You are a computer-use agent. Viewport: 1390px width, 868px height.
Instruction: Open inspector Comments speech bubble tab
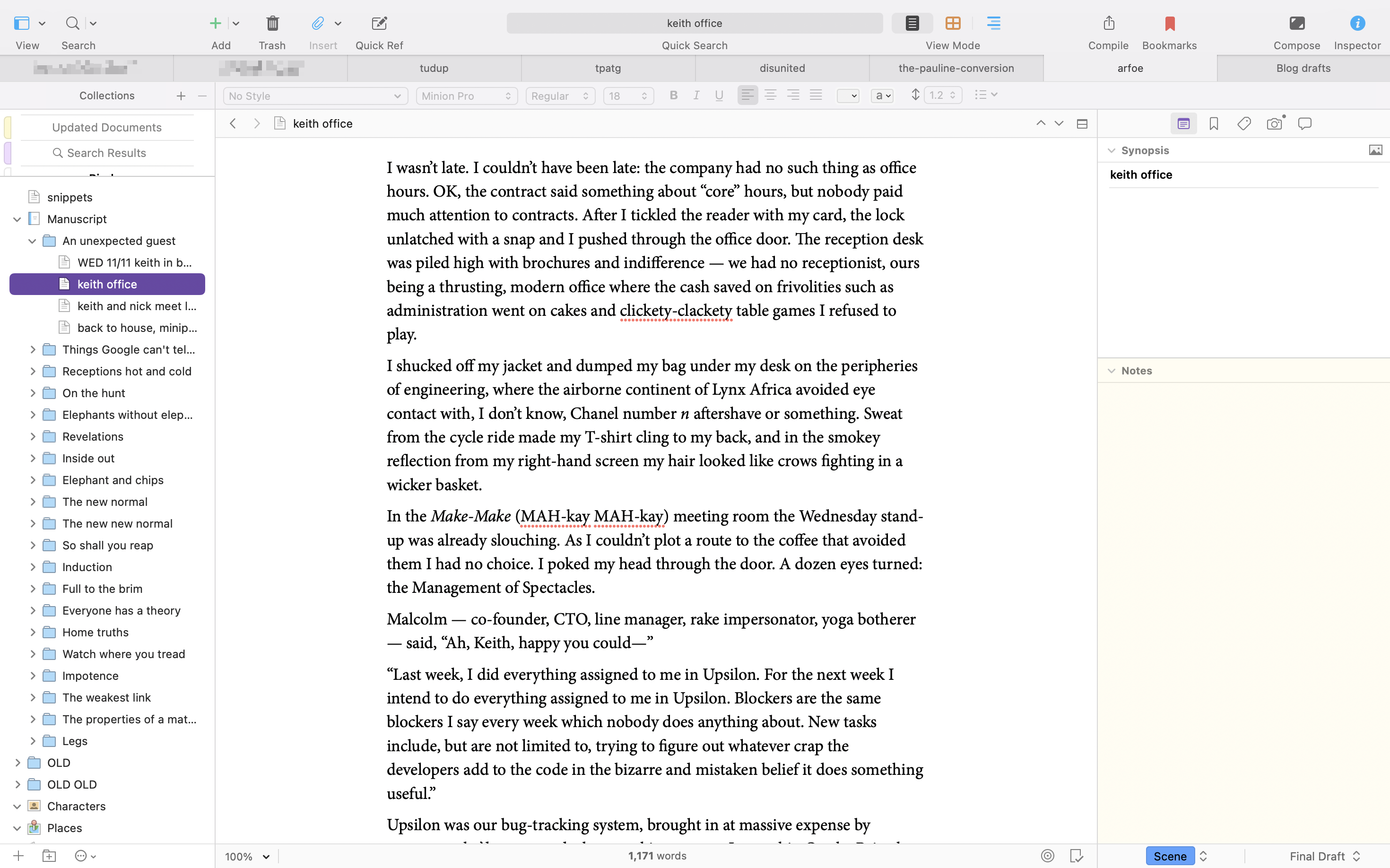pyautogui.click(x=1304, y=124)
